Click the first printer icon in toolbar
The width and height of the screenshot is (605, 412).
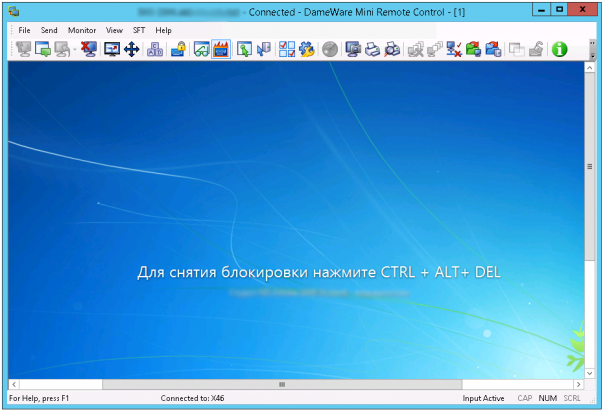pos(372,49)
